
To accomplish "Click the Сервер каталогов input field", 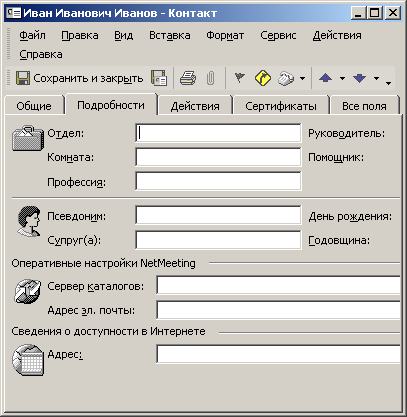I will click(x=278, y=285).
